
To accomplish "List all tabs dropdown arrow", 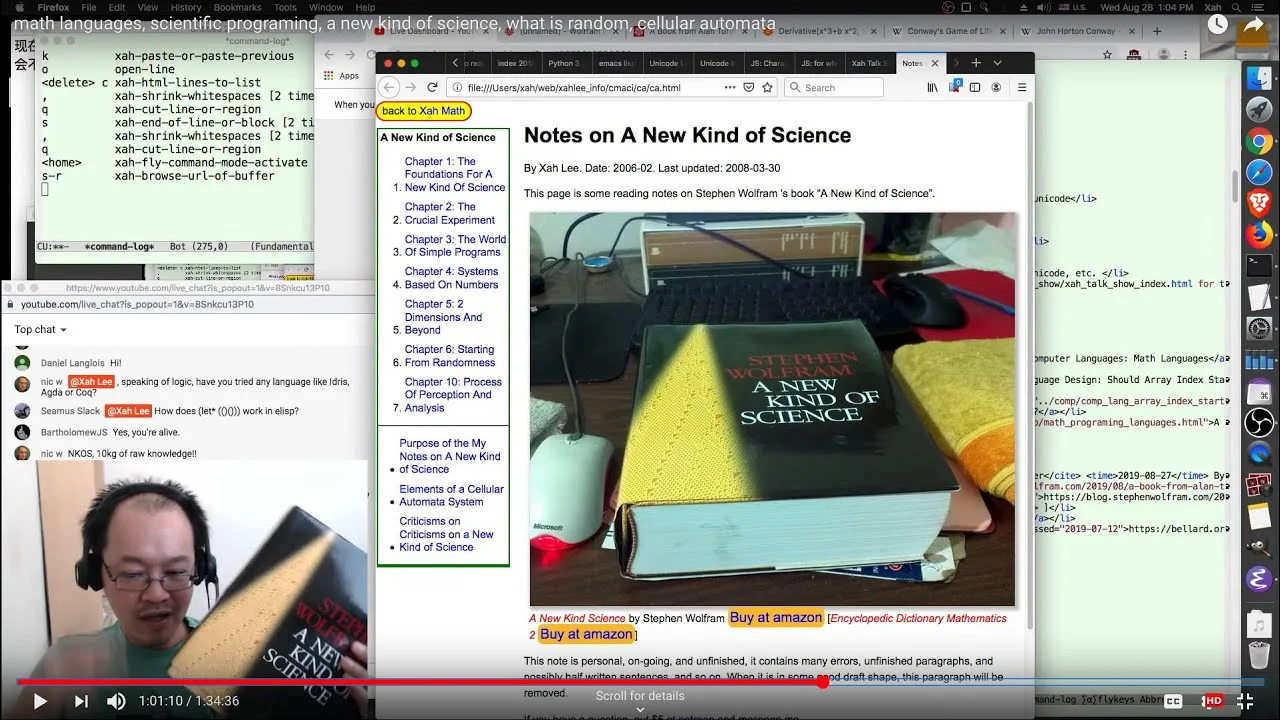I will click(x=997, y=63).
